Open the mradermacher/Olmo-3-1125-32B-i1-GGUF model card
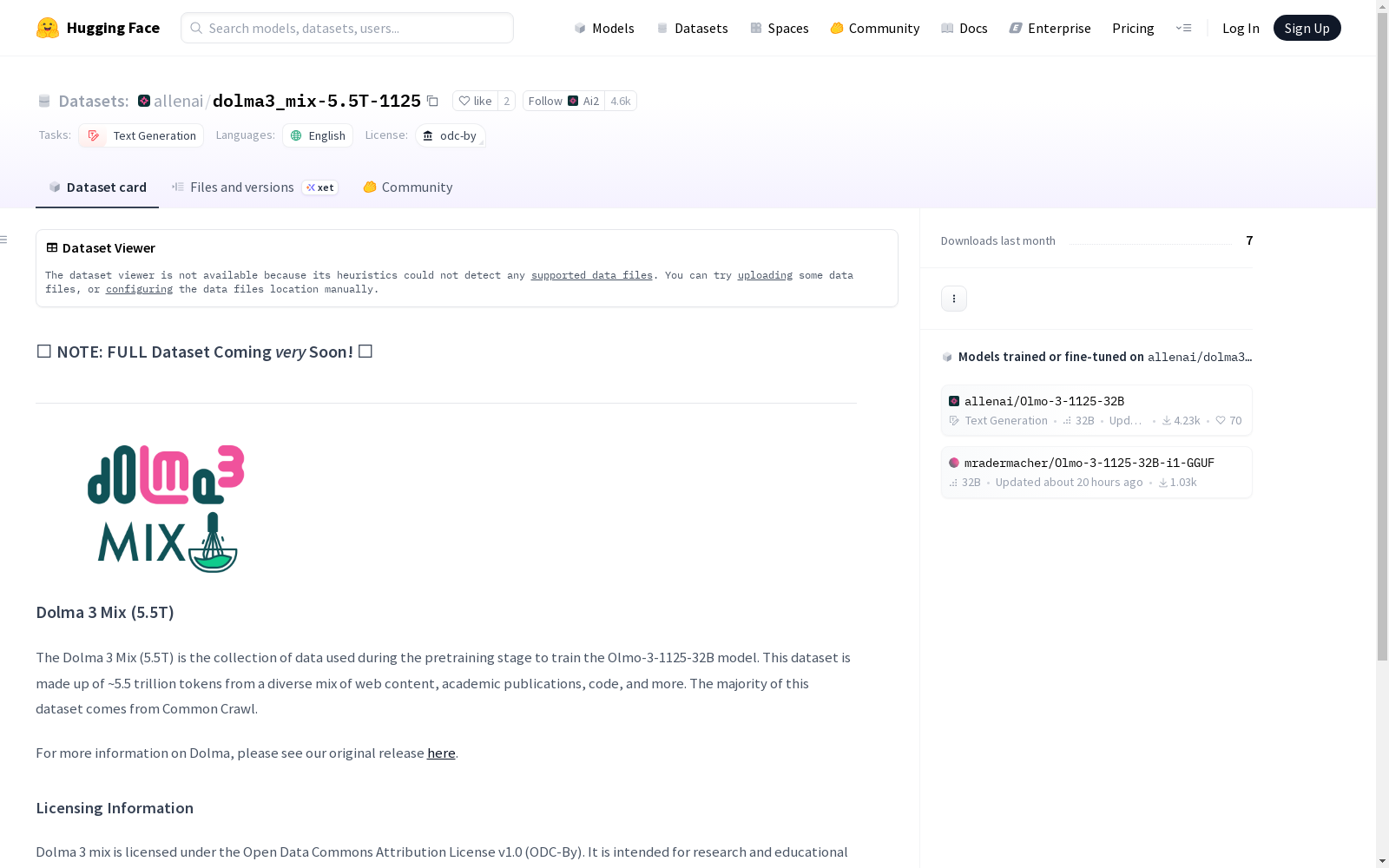Viewport: 1389px width, 868px height. (1096, 472)
